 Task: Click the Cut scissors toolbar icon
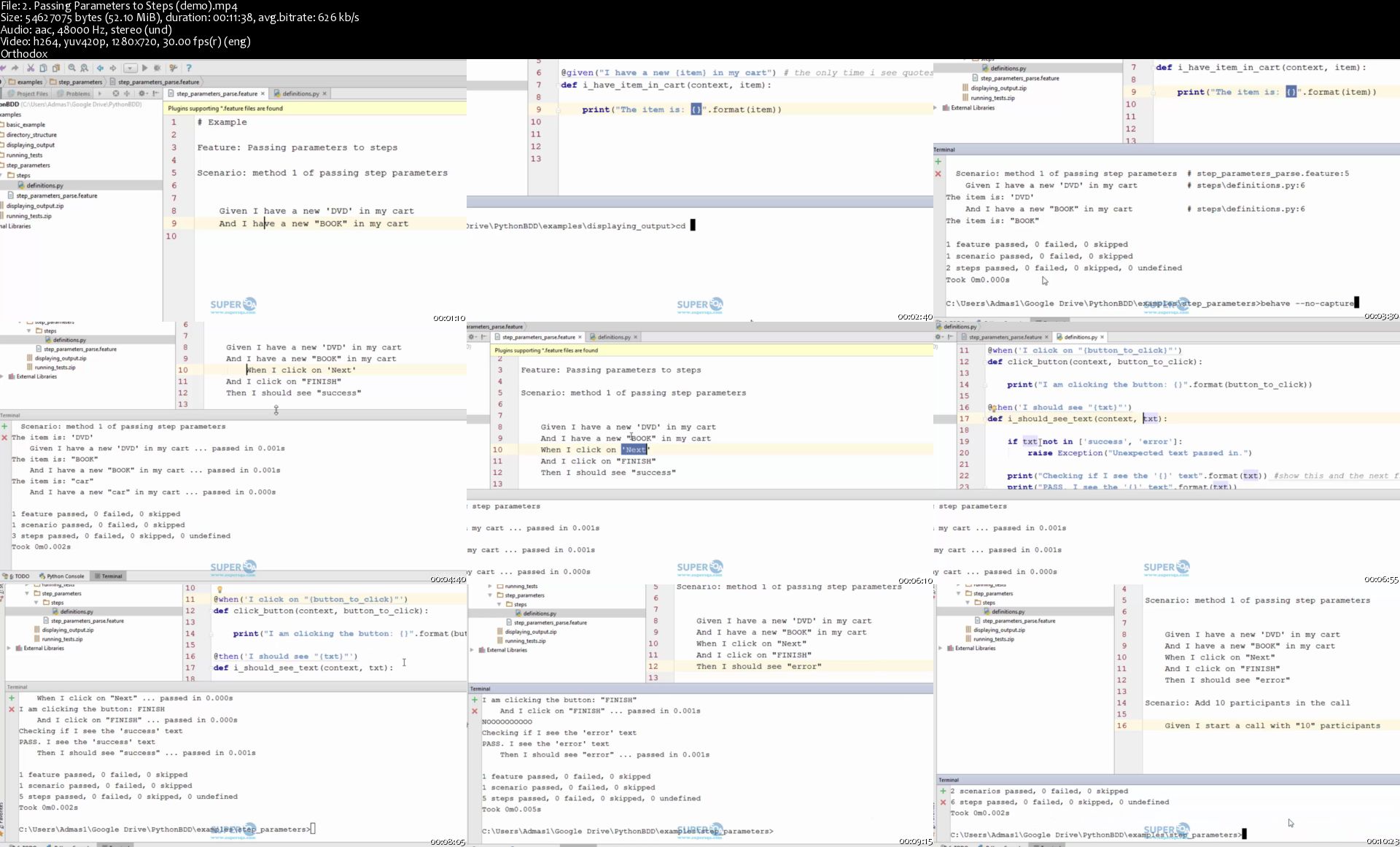(31, 68)
